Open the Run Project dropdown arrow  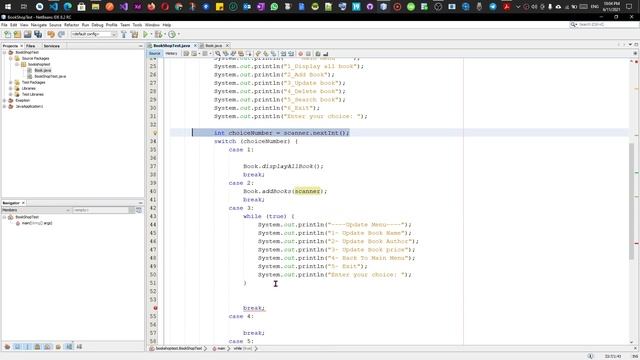tap(151, 35)
